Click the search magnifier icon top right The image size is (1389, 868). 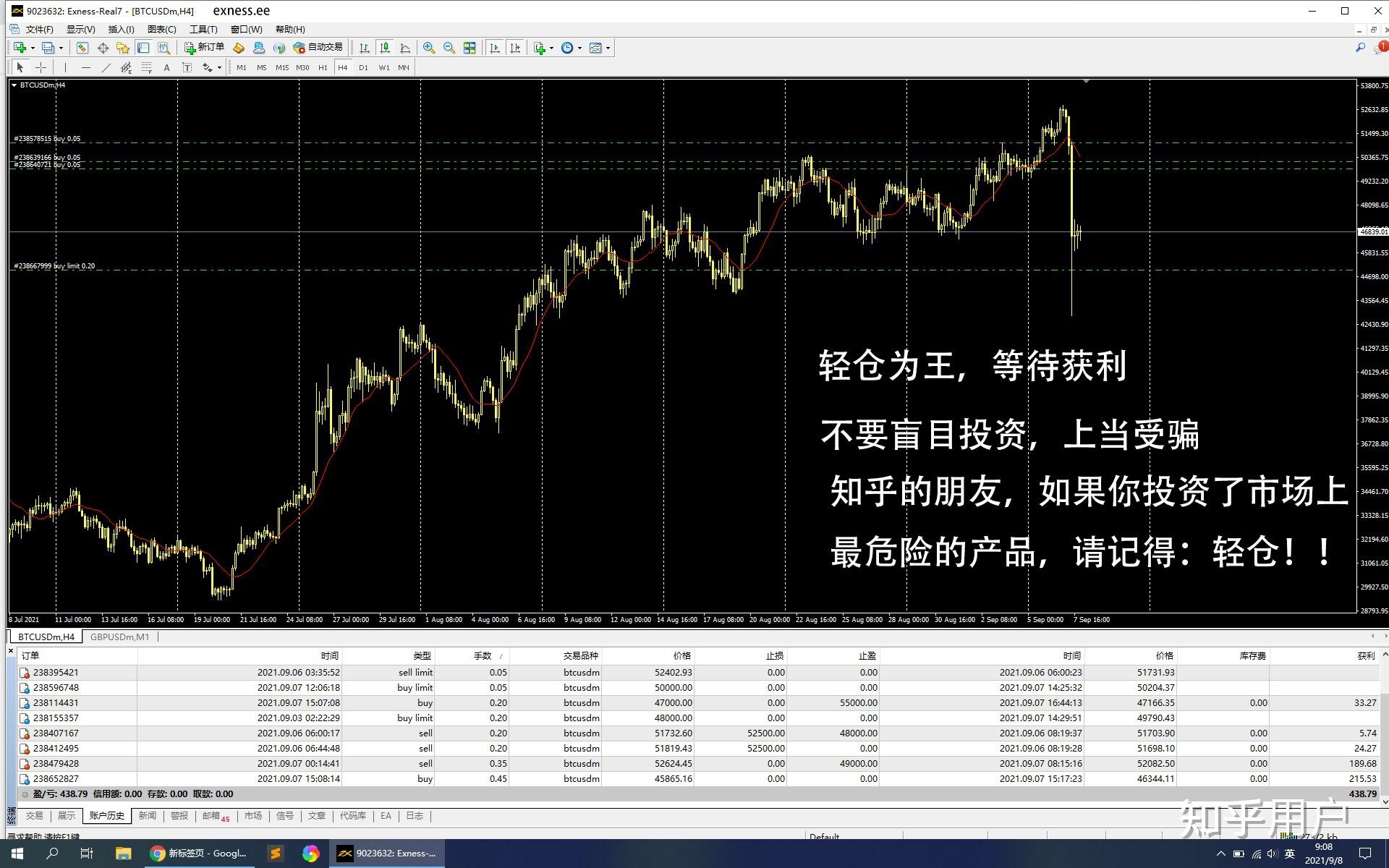point(1360,48)
